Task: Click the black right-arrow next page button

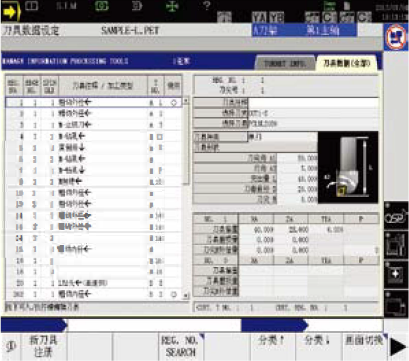Action: [398, 347]
